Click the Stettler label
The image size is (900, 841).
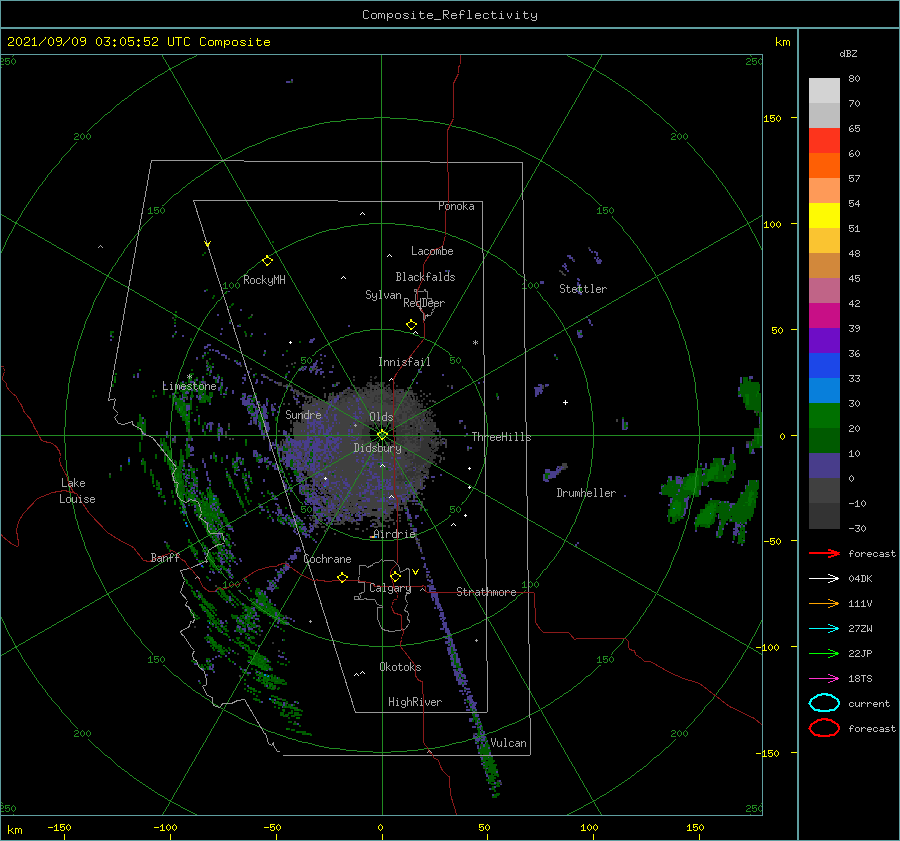[583, 289]
